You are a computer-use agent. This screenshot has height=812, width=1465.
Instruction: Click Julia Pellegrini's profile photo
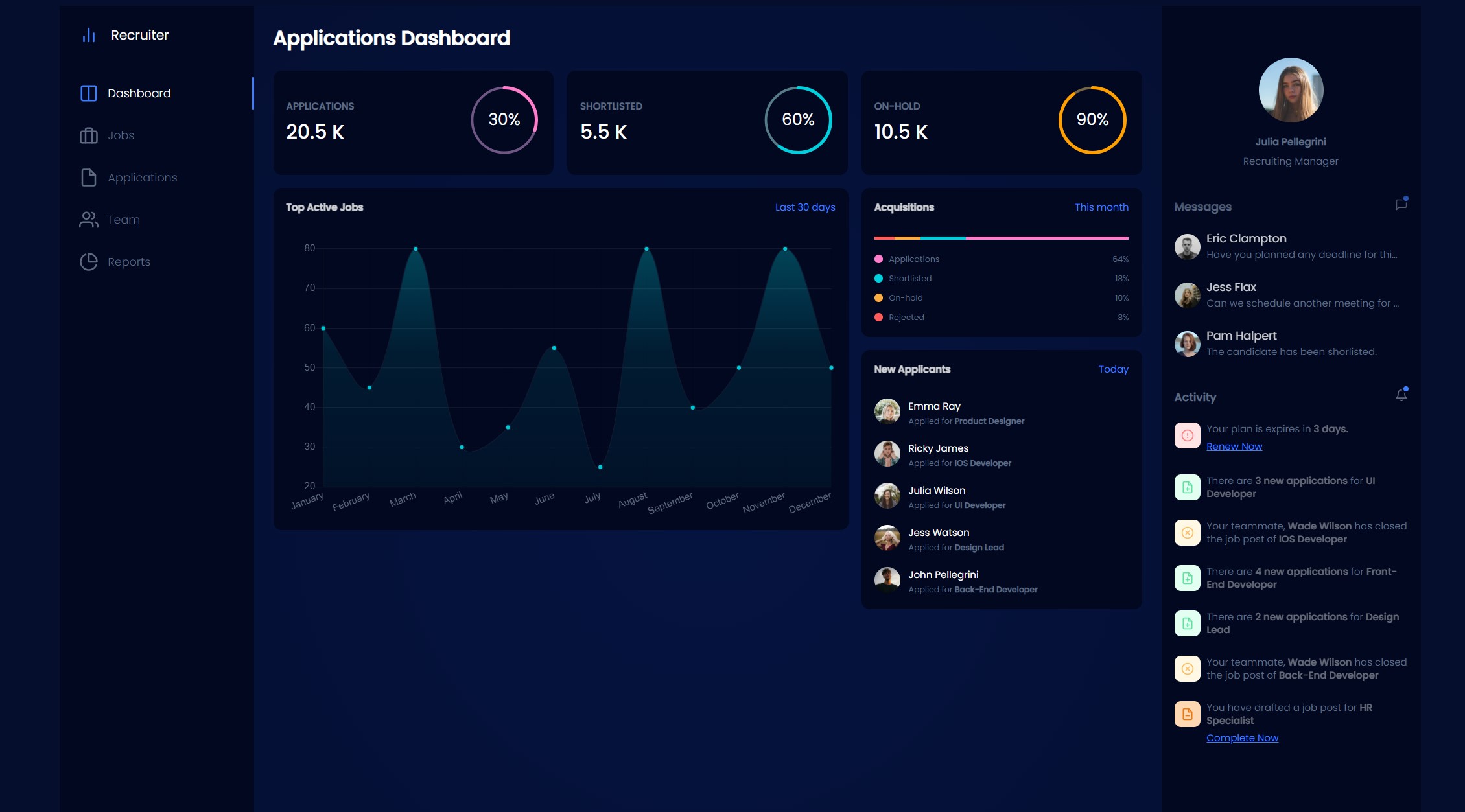(x=1290, y=90)
